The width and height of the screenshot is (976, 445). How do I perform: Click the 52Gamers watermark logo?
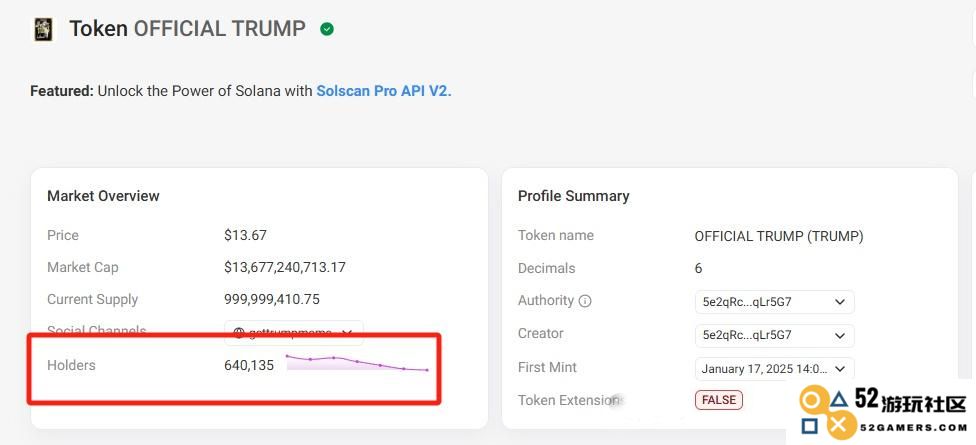882,411
